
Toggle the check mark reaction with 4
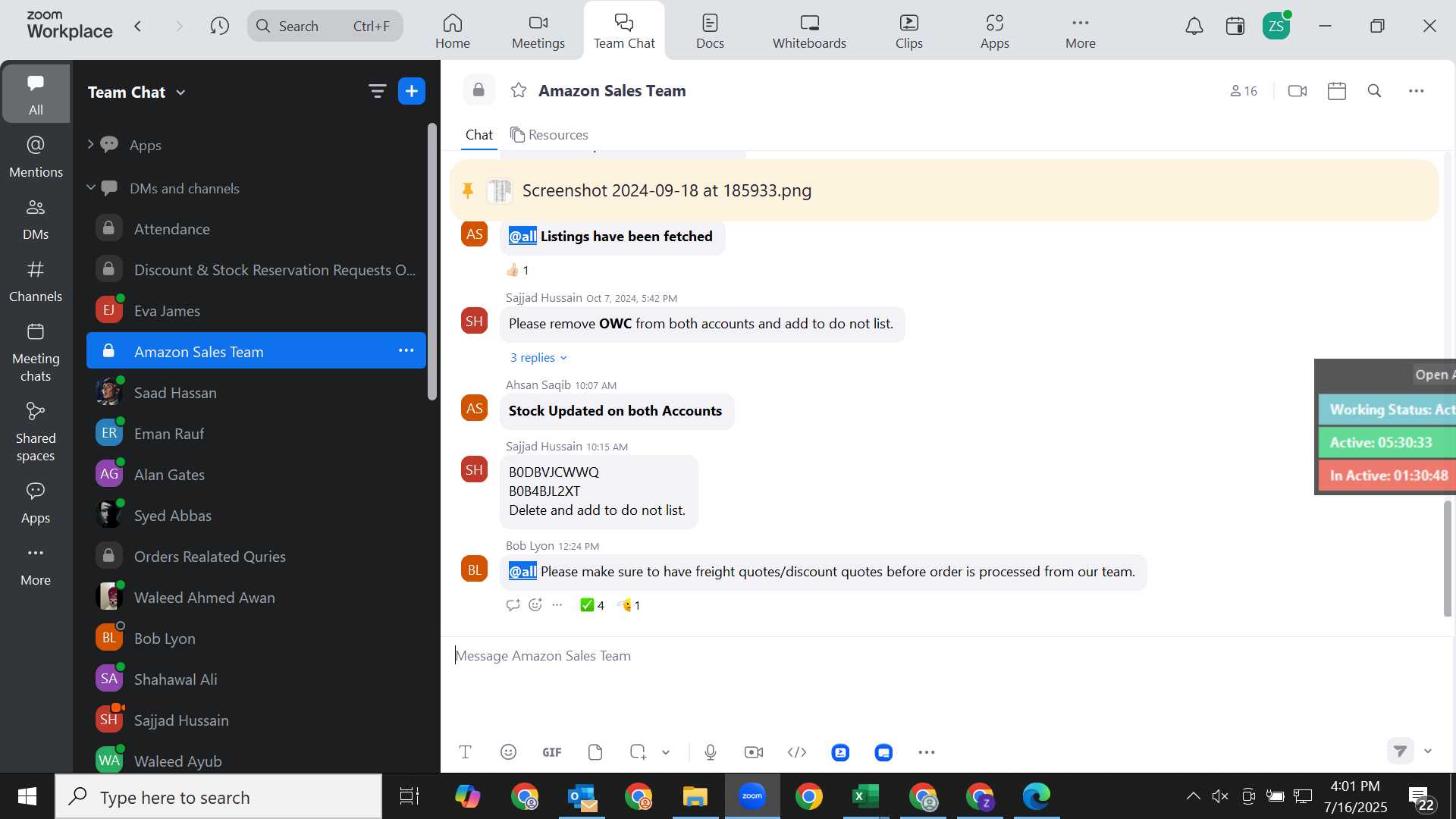click(591, 605)
